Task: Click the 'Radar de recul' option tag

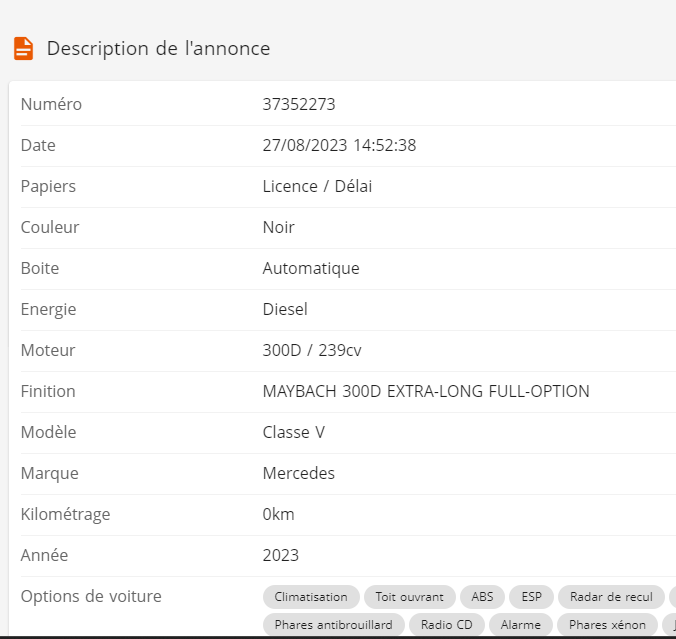Action: pyautogui.click(x=611, y=597)
